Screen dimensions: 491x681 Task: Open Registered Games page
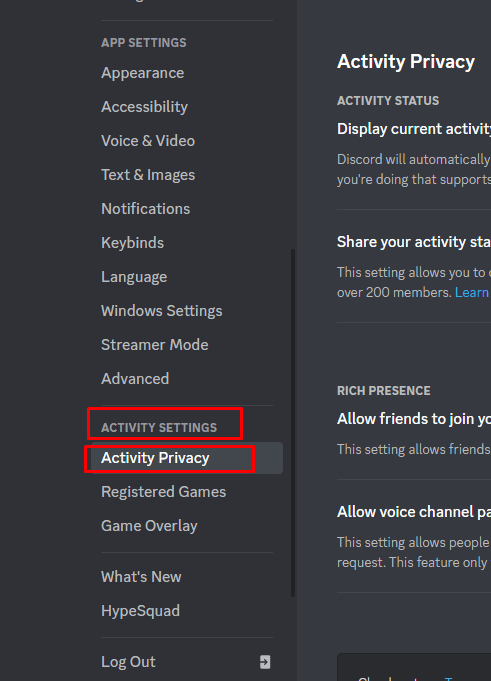click(163, 492)
